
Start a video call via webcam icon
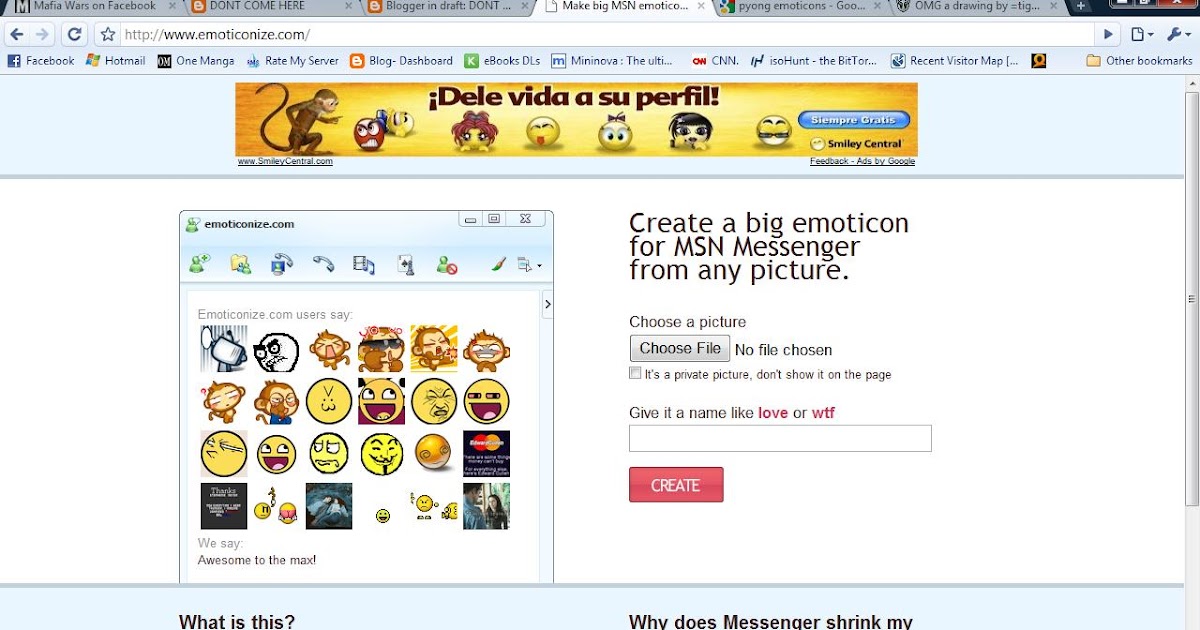[281, 263]
